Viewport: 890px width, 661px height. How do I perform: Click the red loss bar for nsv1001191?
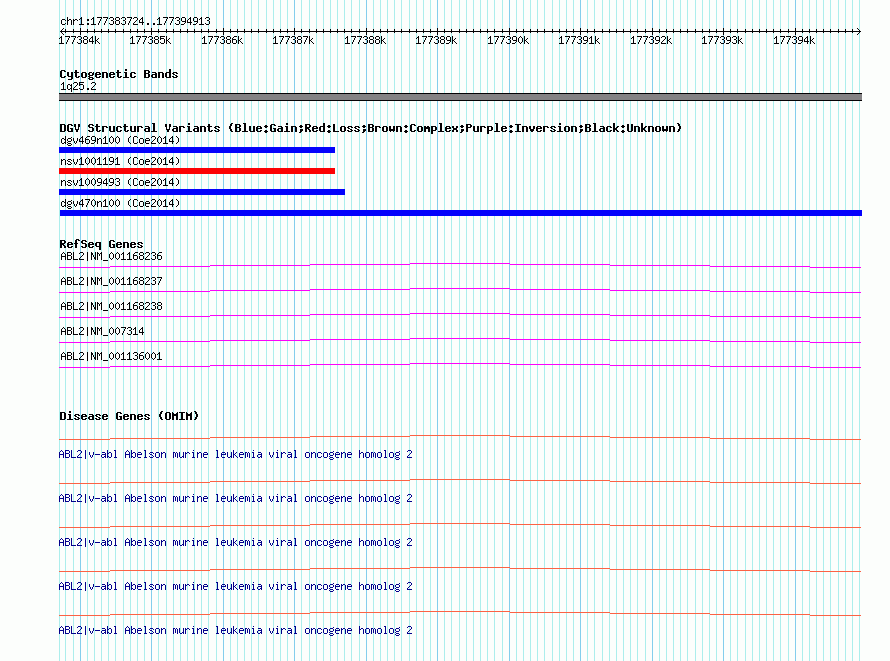(197, 171)
